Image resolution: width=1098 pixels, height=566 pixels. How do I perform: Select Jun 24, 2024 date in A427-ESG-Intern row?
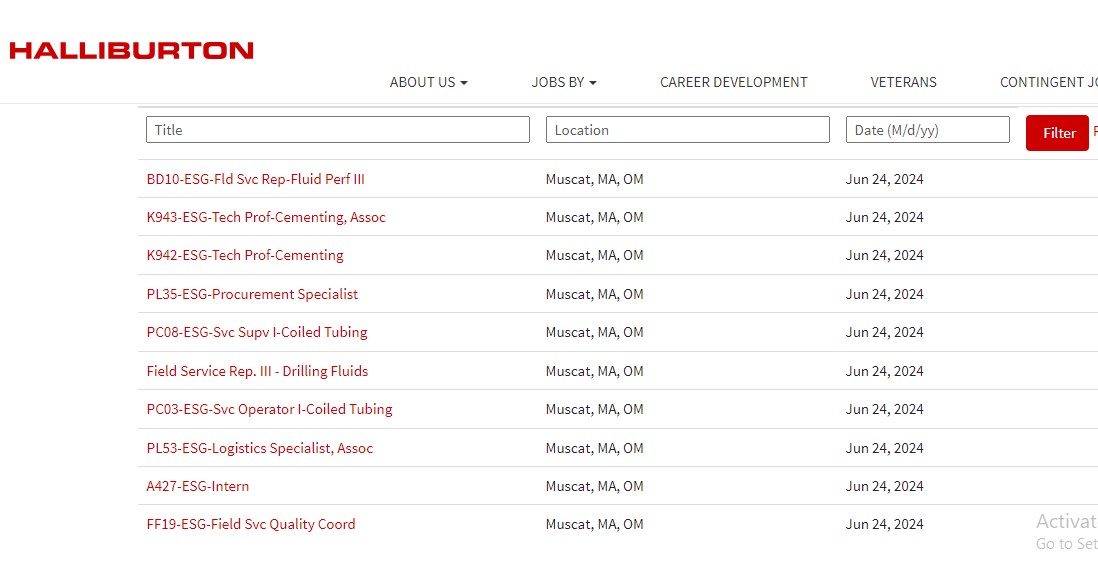click(884, 486)
